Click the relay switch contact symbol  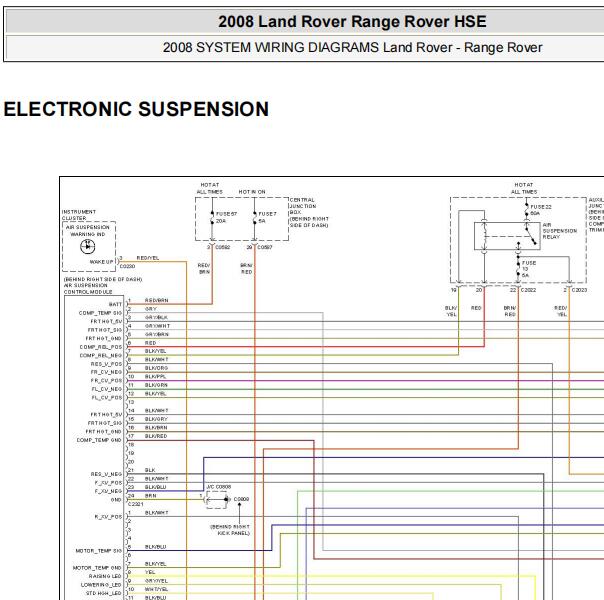tap(530, 236)
